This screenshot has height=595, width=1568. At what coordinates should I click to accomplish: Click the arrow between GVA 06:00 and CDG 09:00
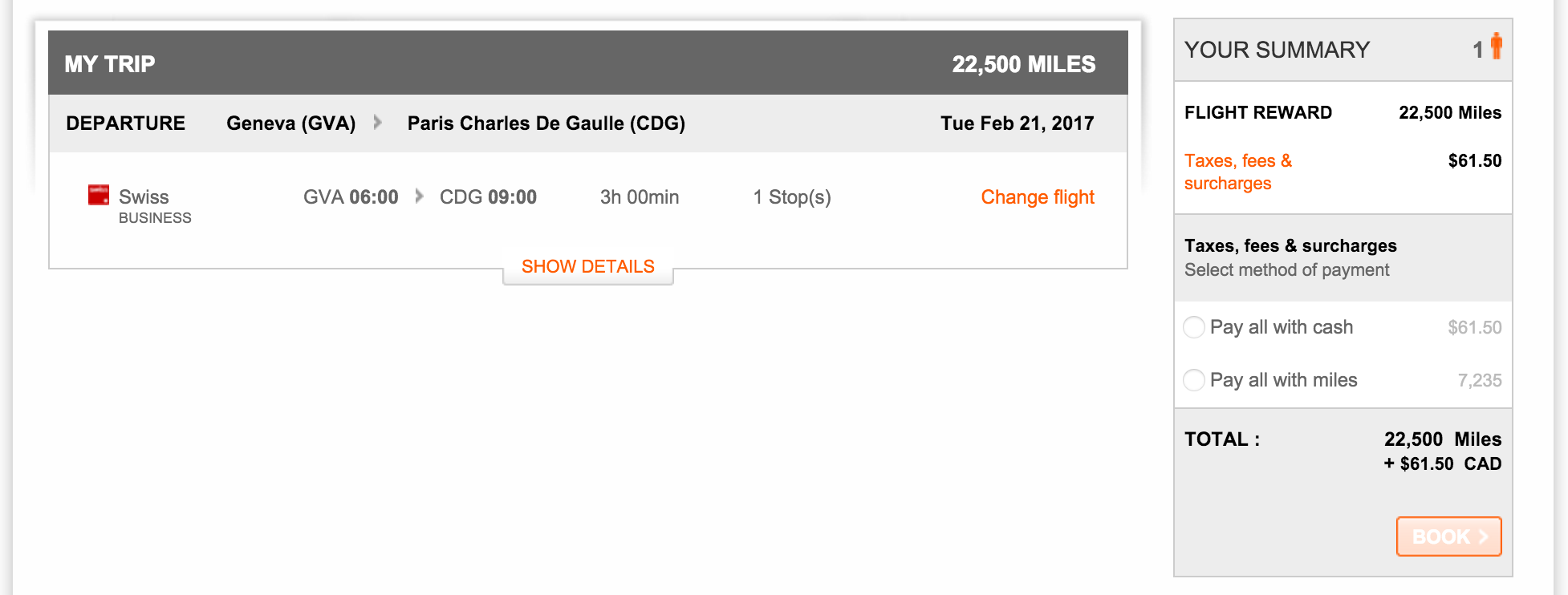point(419,196)
